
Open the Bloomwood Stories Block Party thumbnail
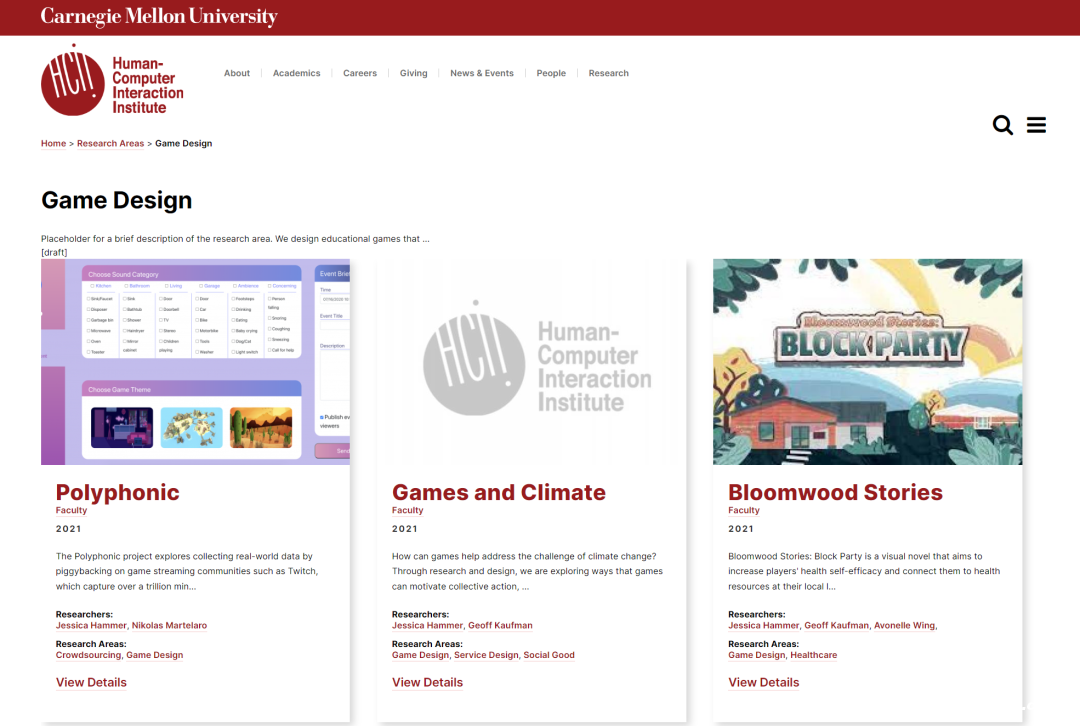(868, 362)
